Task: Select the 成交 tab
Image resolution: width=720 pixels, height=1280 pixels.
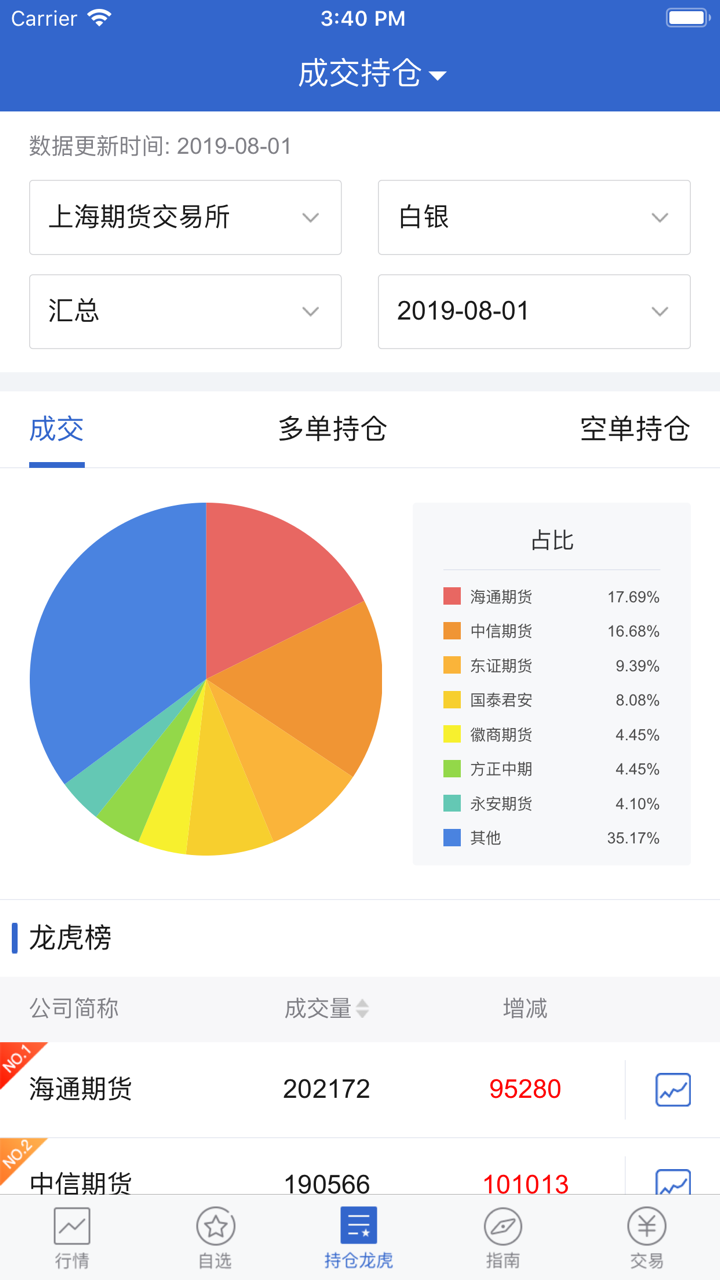Action: point(57,429)
